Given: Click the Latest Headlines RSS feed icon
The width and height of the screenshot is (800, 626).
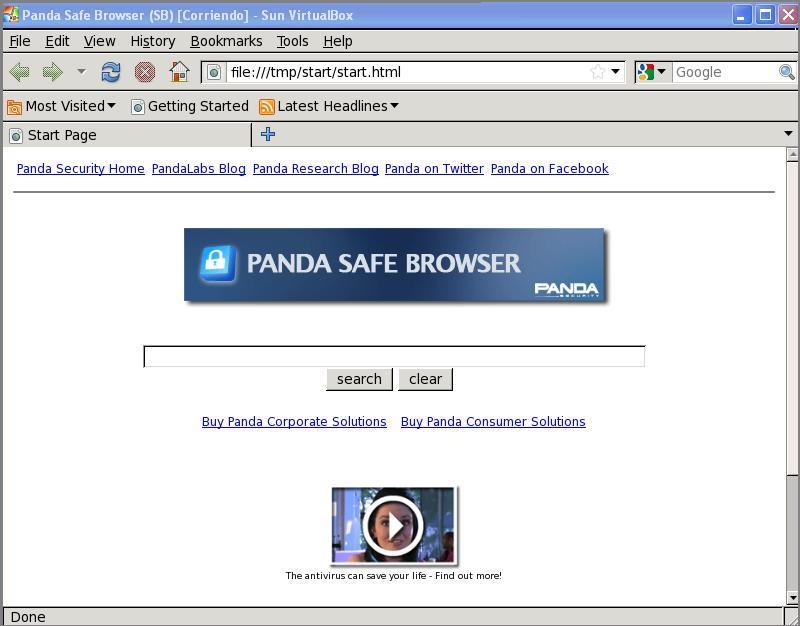Looking at the screenshot, I should (x=267, y=107).
